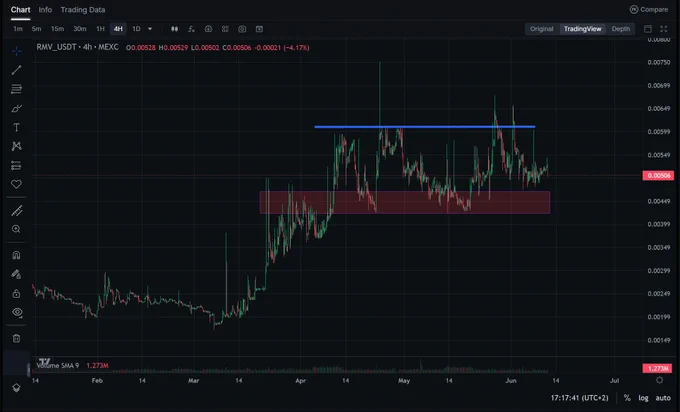Select the text annotation tool

pos(16,127)
